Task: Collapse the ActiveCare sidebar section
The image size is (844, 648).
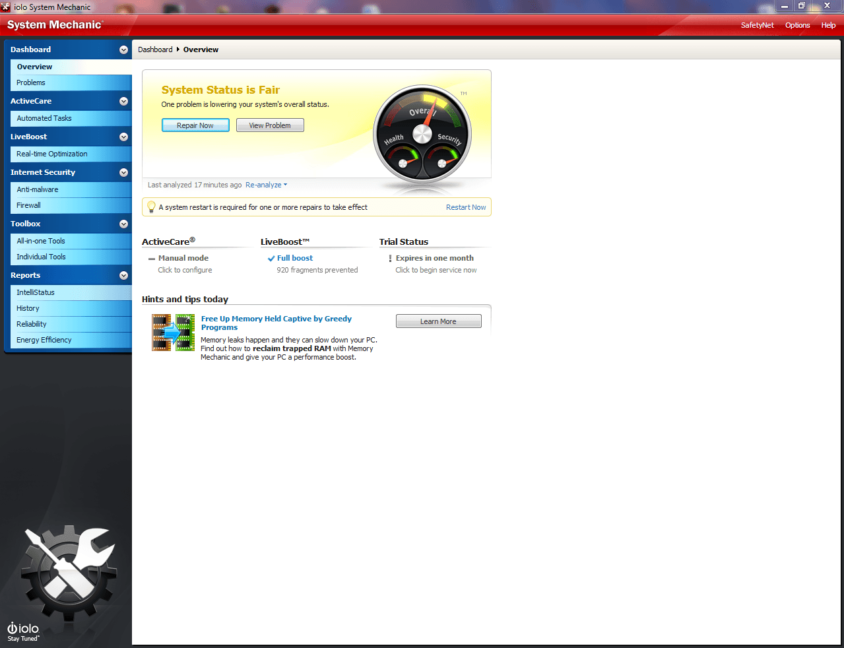Action: tap(123, 101)
